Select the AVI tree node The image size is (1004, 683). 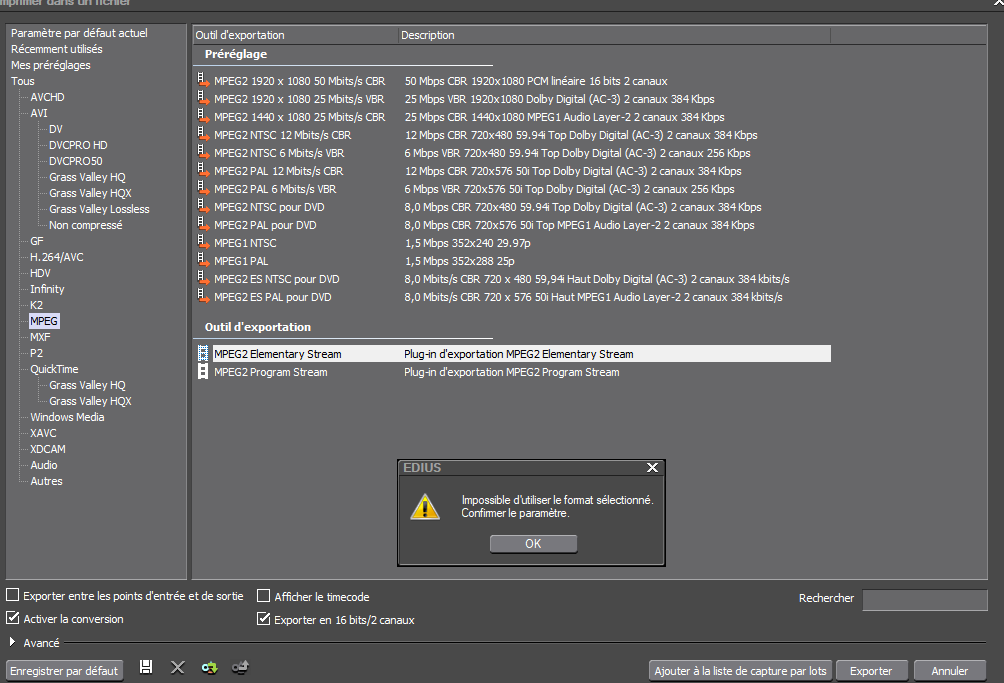pos(38,113)
